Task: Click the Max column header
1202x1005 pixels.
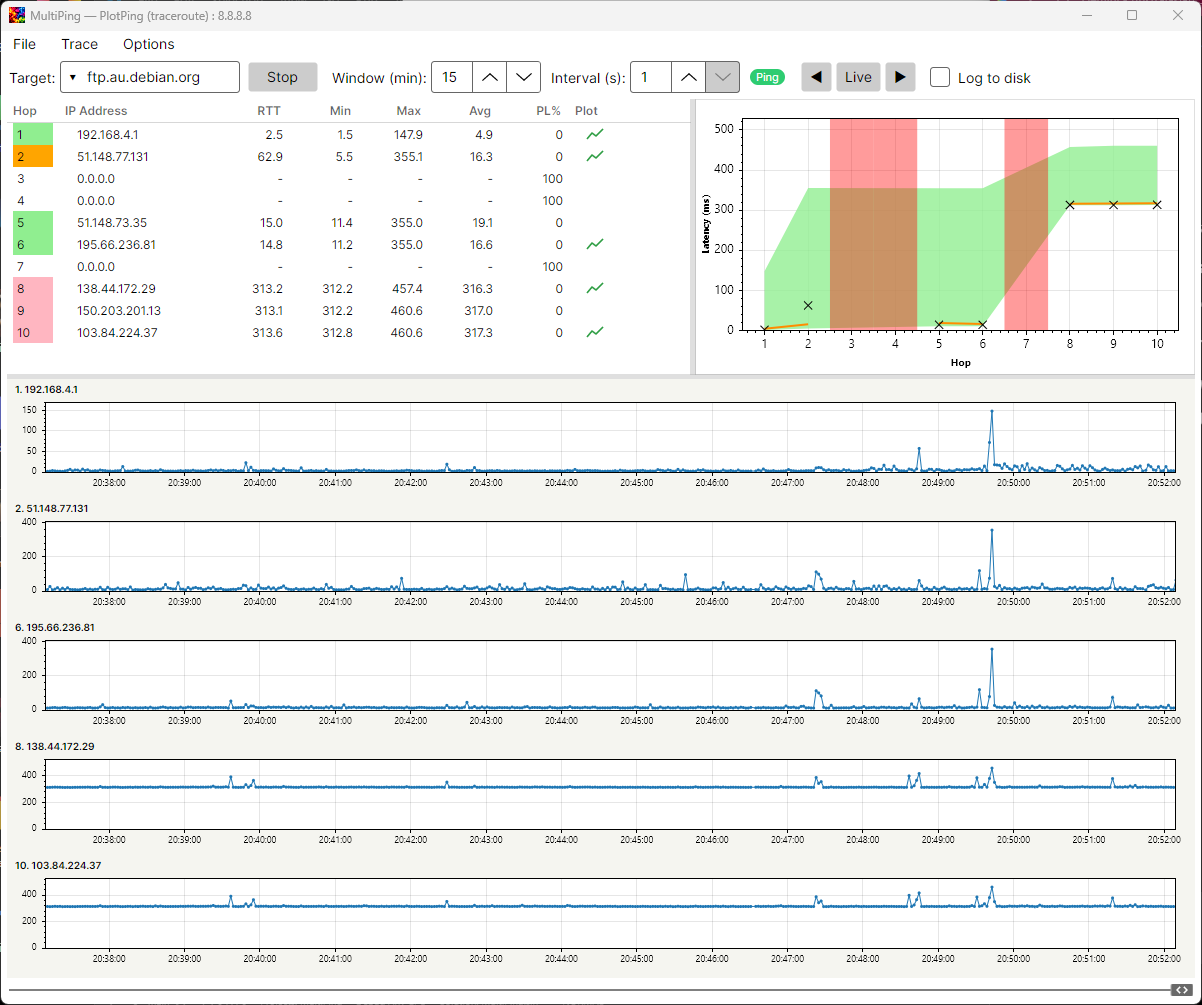Action: pos(409,111)
